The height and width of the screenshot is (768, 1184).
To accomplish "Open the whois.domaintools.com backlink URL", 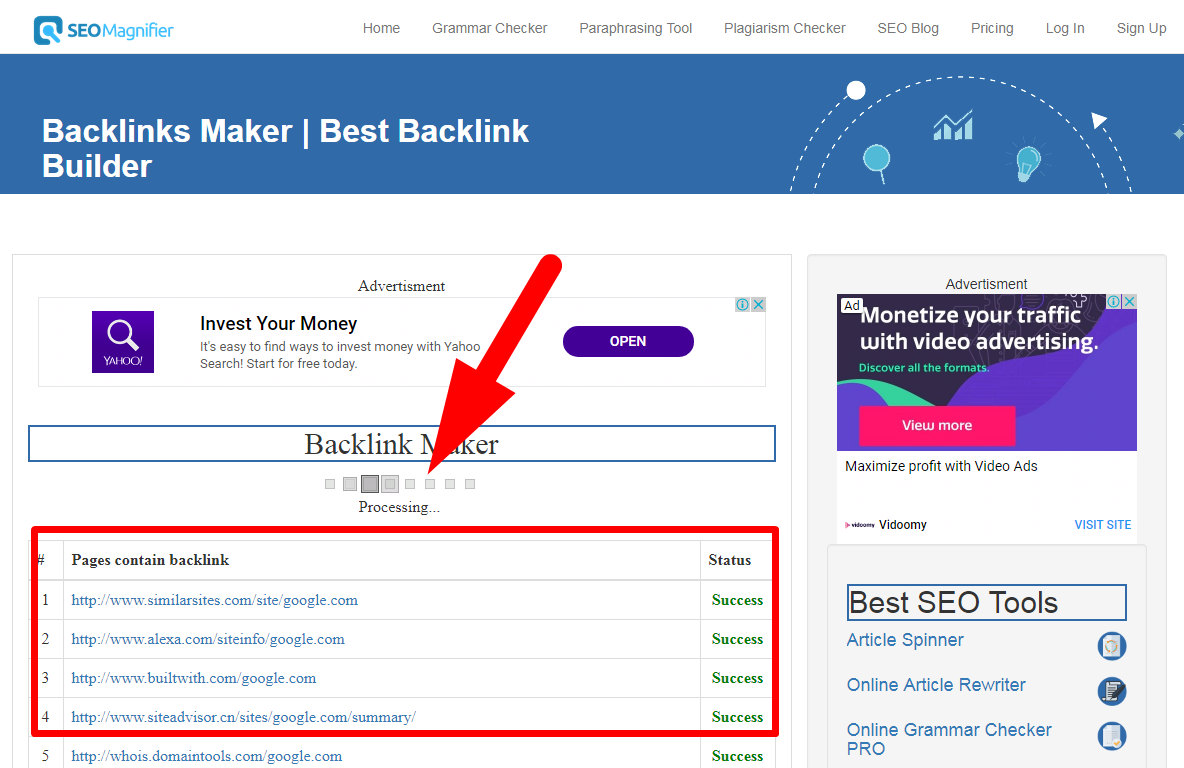I will [x=206, y=756].
